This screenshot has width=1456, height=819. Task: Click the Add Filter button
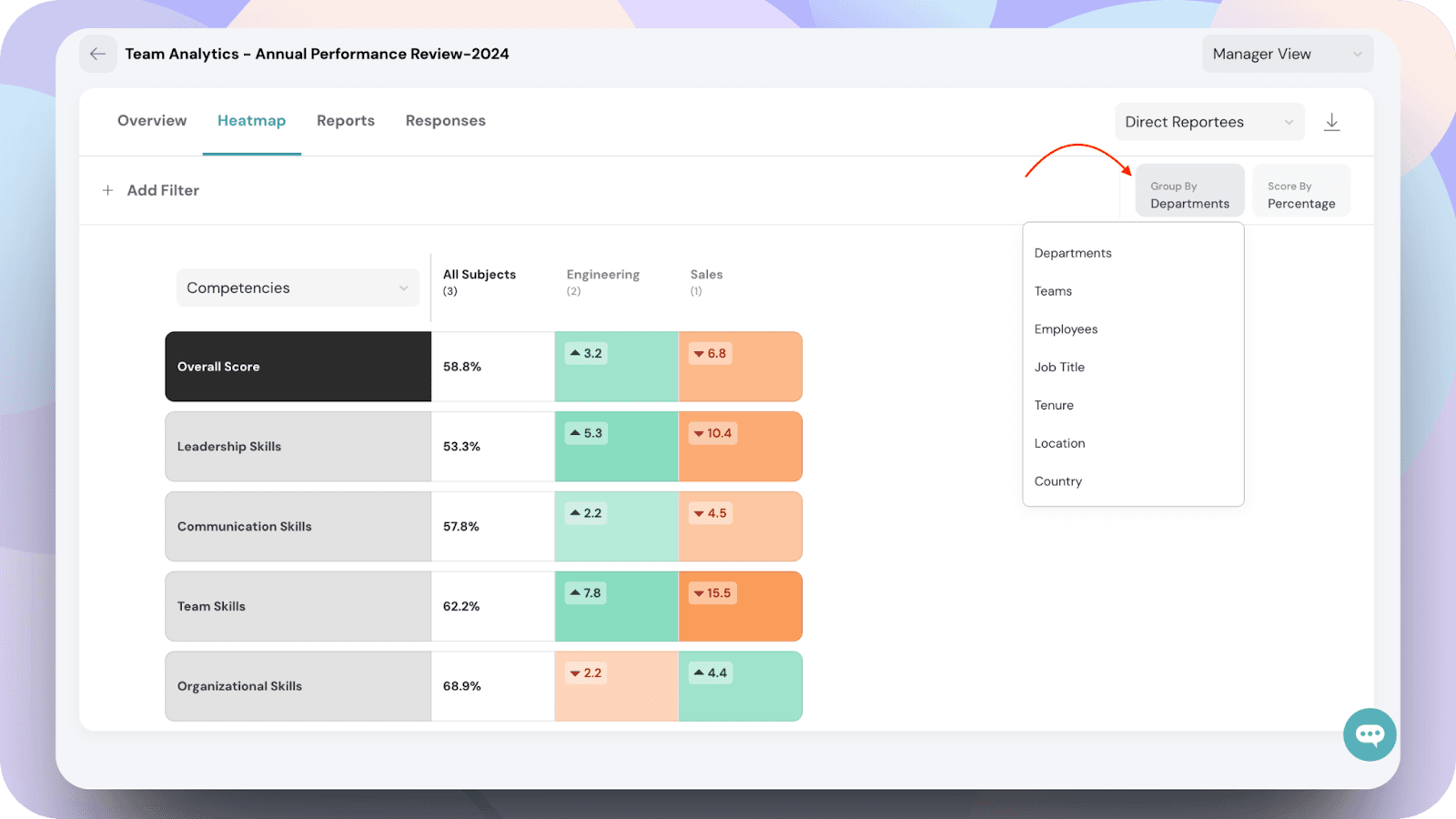click(163, 190)
